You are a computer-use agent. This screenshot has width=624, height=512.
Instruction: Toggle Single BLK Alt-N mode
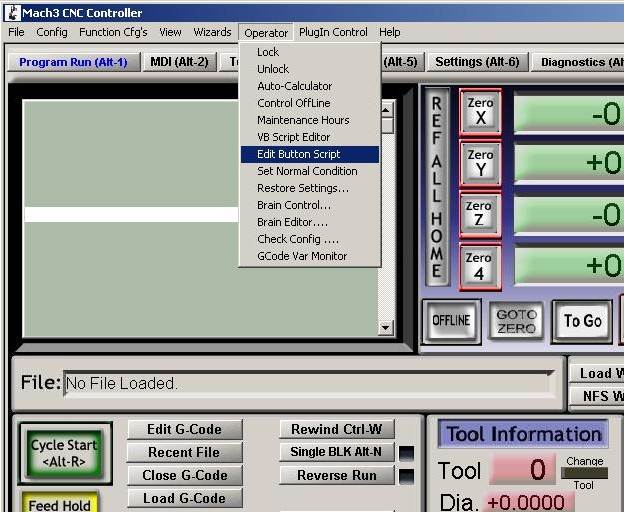coord(336,452)
